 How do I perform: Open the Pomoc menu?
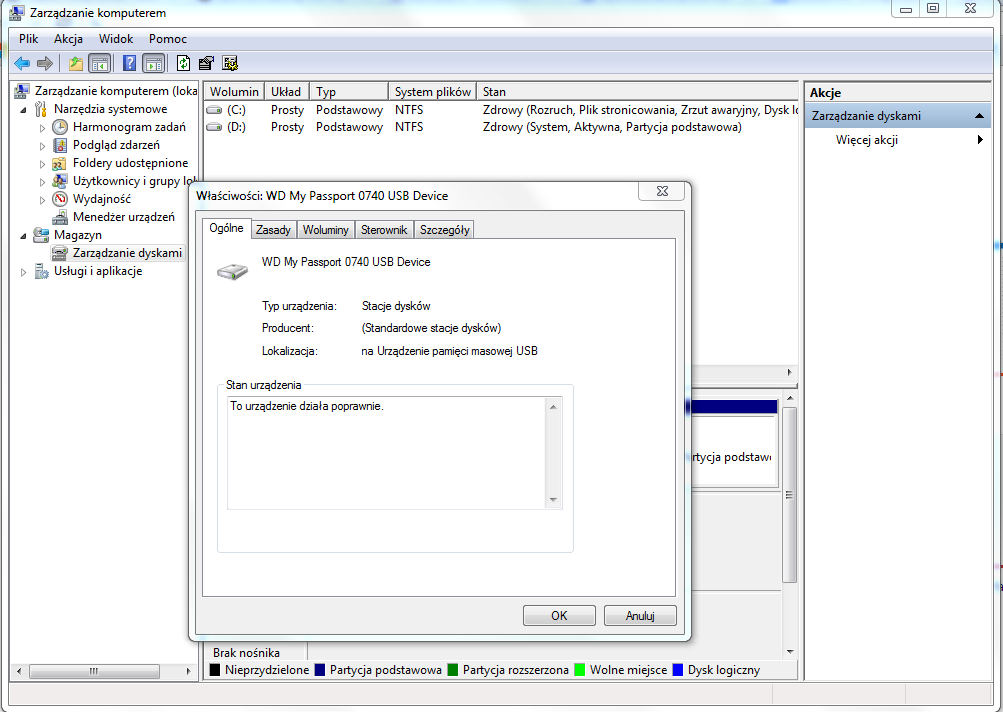tap(168, 38)
